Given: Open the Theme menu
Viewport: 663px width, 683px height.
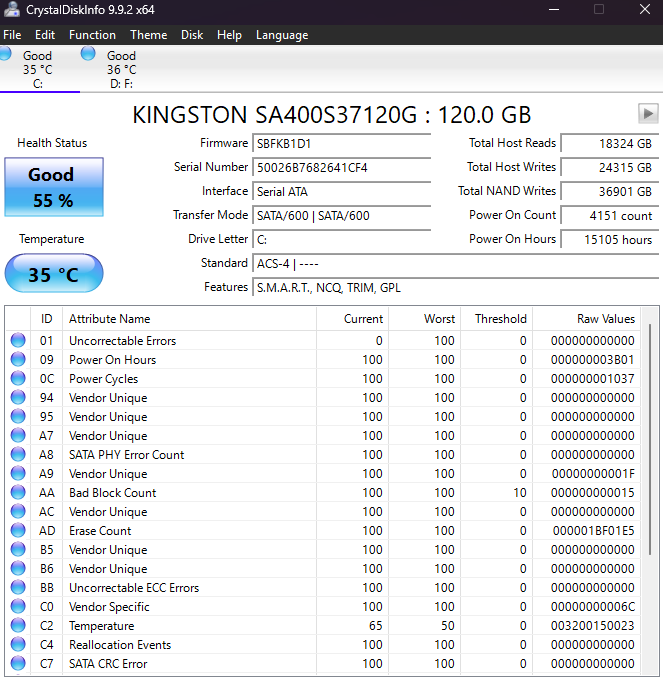Looking at the screenshot, I should pos(149,35).
